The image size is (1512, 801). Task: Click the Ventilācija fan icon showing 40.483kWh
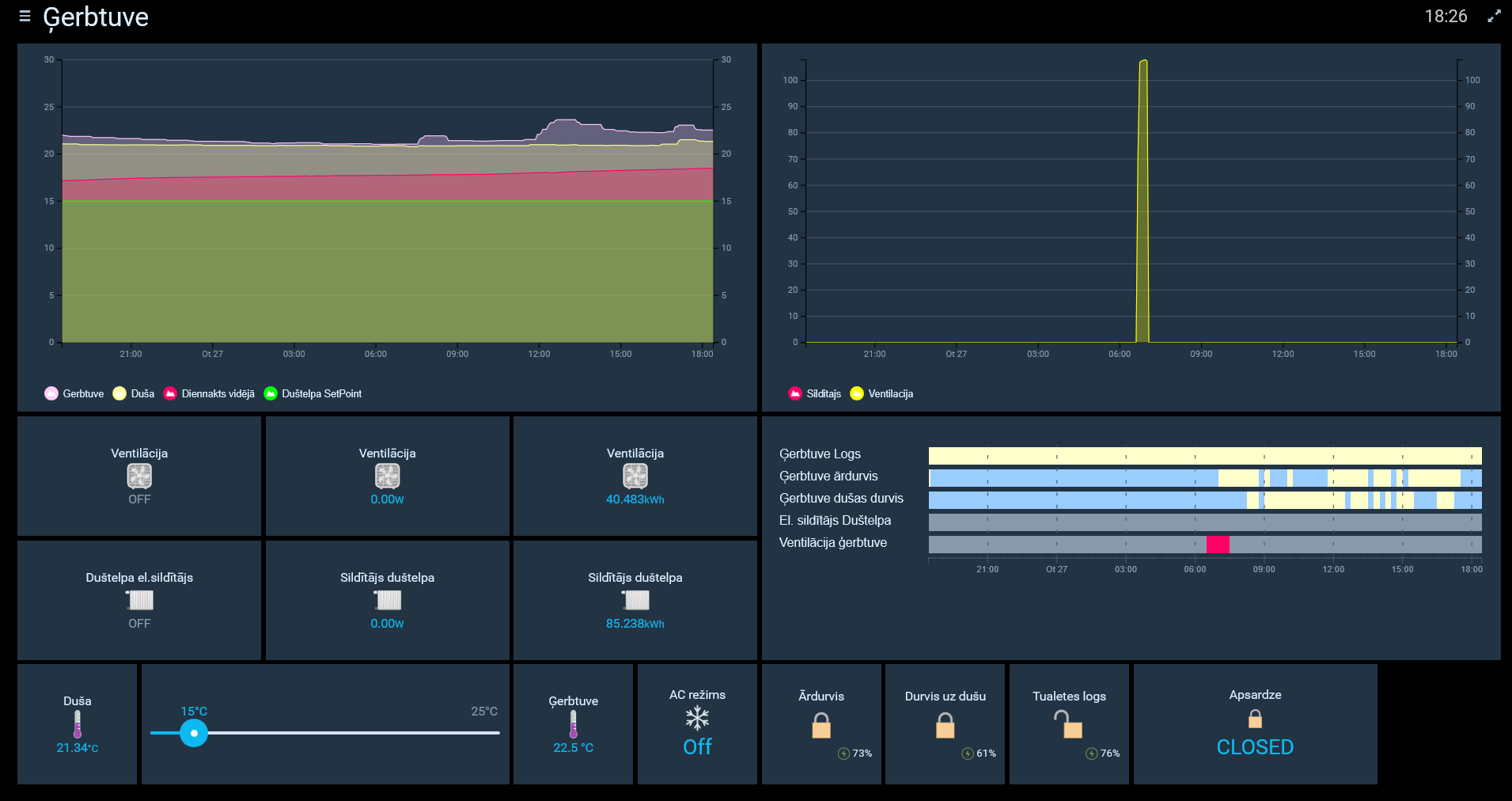point(635,476)
